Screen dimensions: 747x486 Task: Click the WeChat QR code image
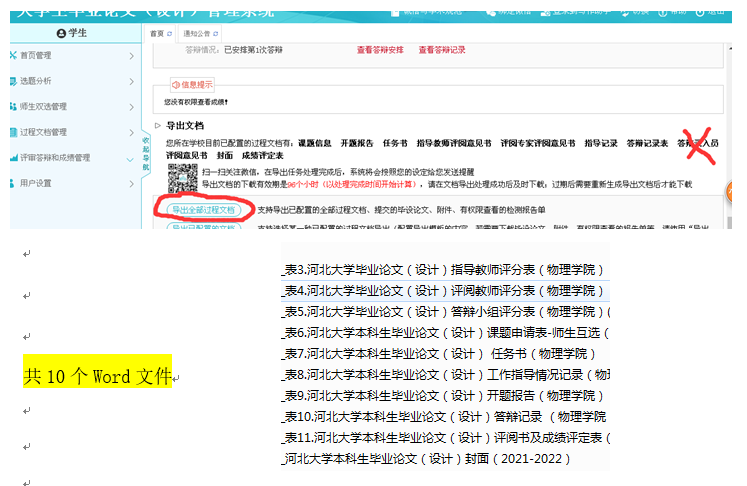(182, 179)
